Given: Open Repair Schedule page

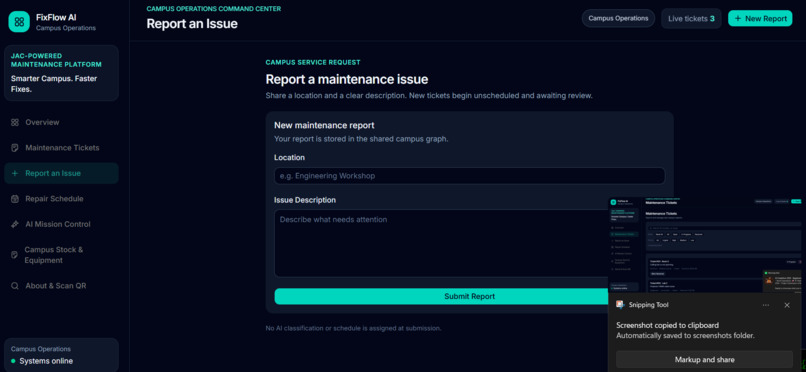Looking at the screenshot, I should pos(61,199).
